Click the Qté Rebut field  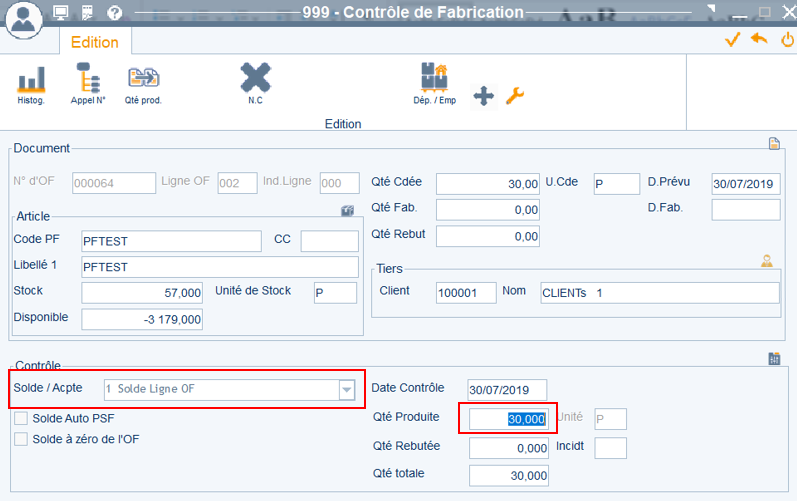pos(488,236)
